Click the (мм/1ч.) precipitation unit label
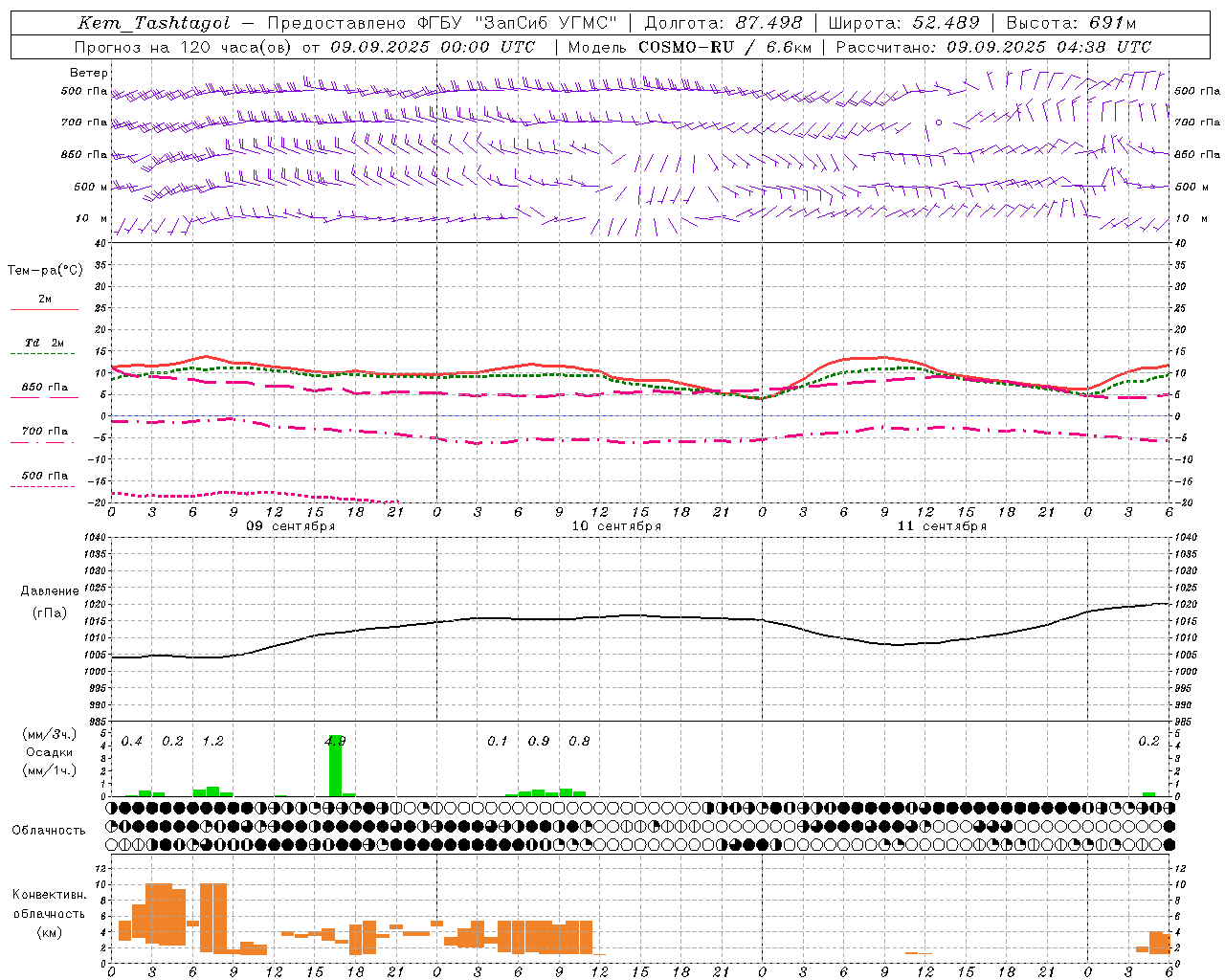This screenshot has height=980, width=1225. pos(49,770)
